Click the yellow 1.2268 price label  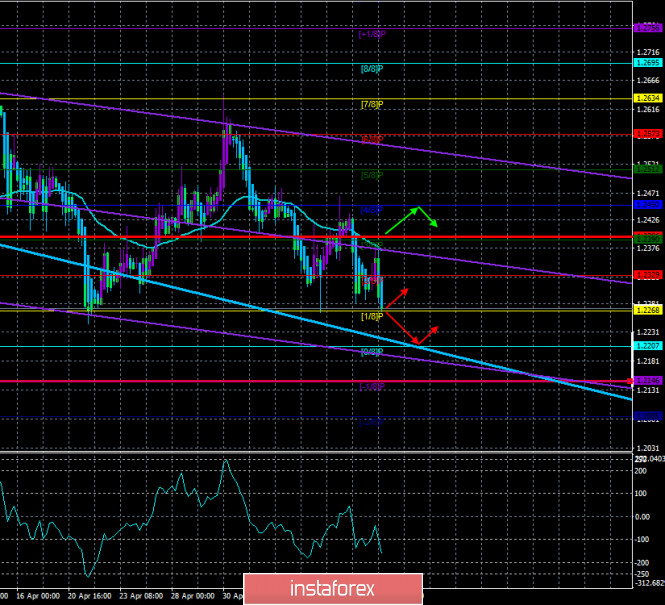point(648,310)
